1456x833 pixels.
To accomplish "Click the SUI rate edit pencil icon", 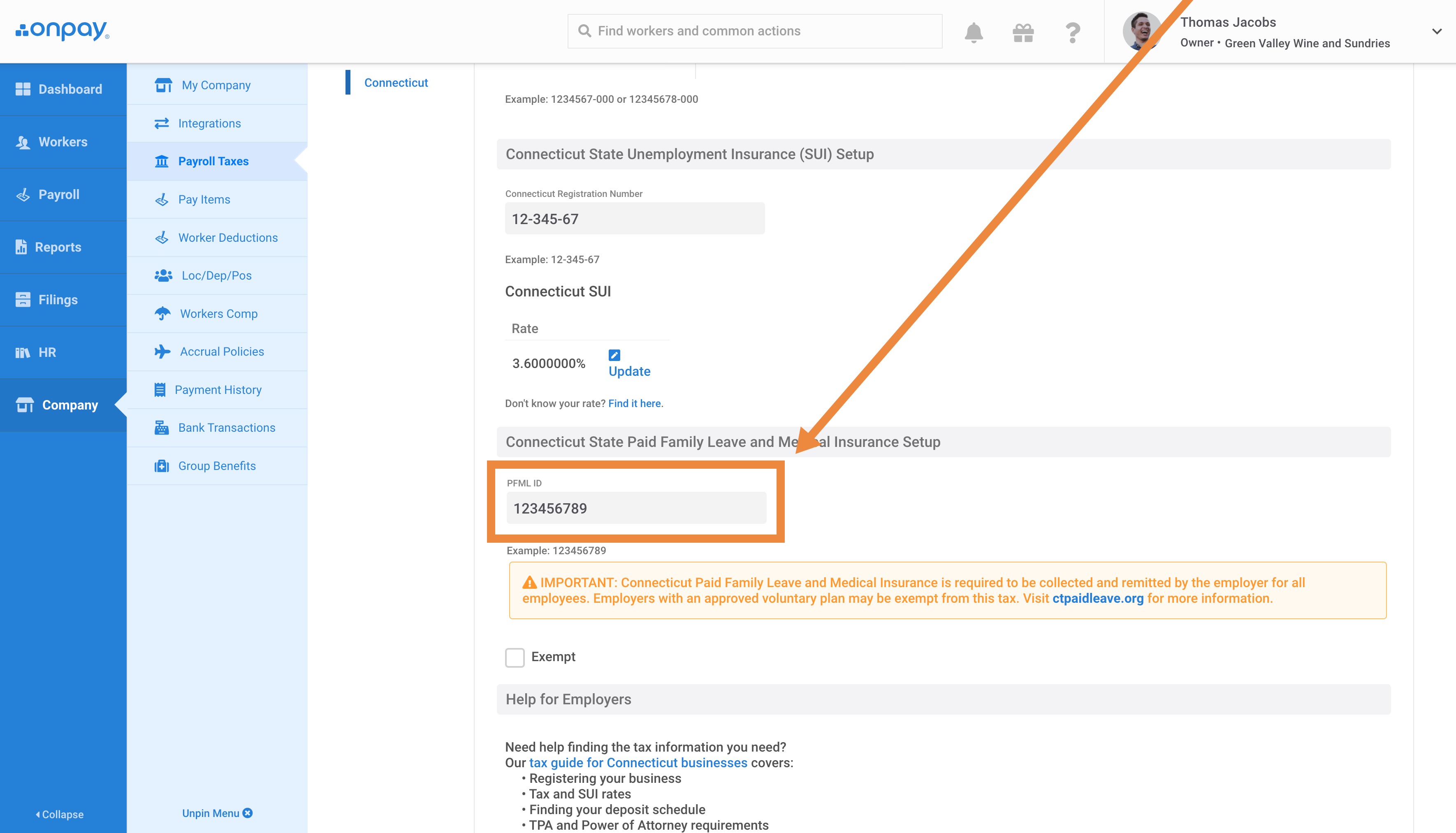I will coord(614,355).
